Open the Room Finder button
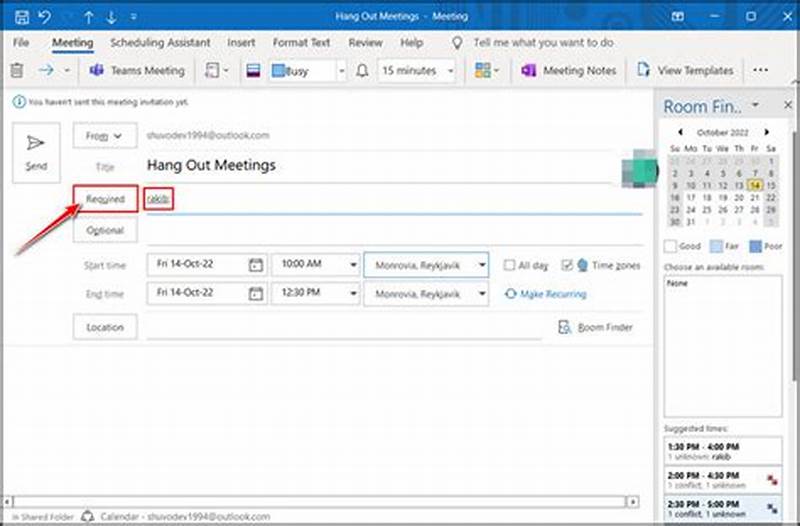 pos(595,327)
